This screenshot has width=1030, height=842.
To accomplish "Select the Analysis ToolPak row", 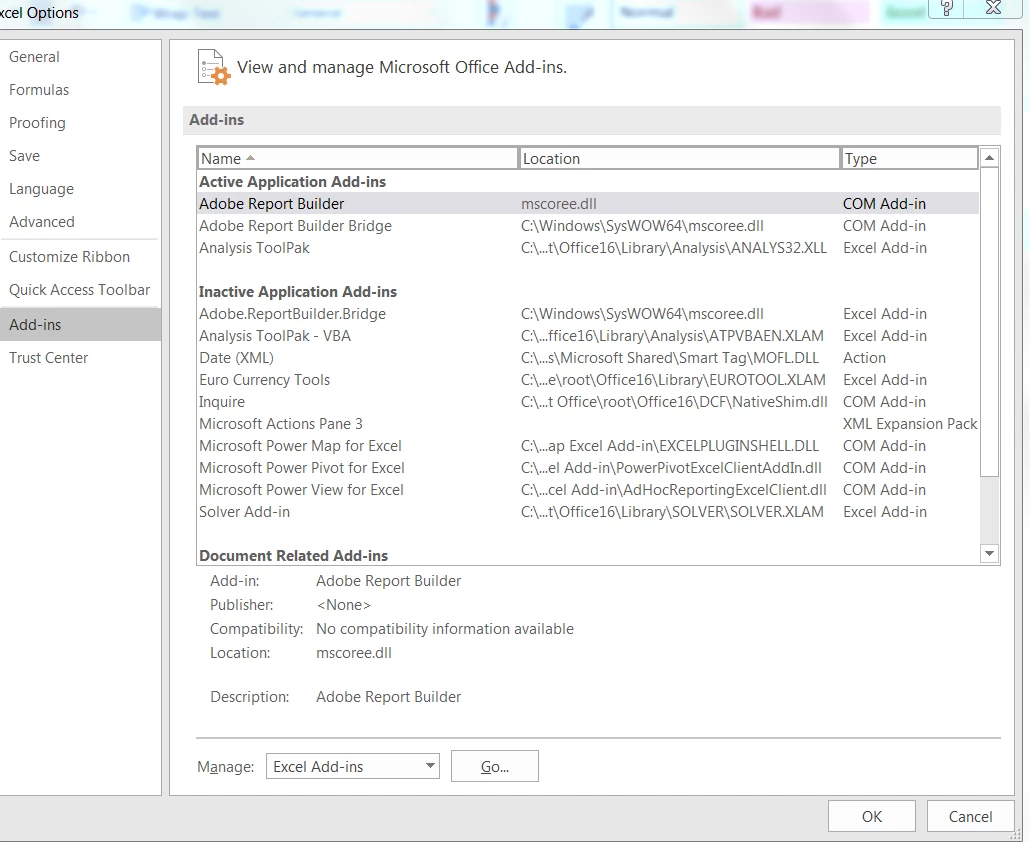I will point(588,248).
